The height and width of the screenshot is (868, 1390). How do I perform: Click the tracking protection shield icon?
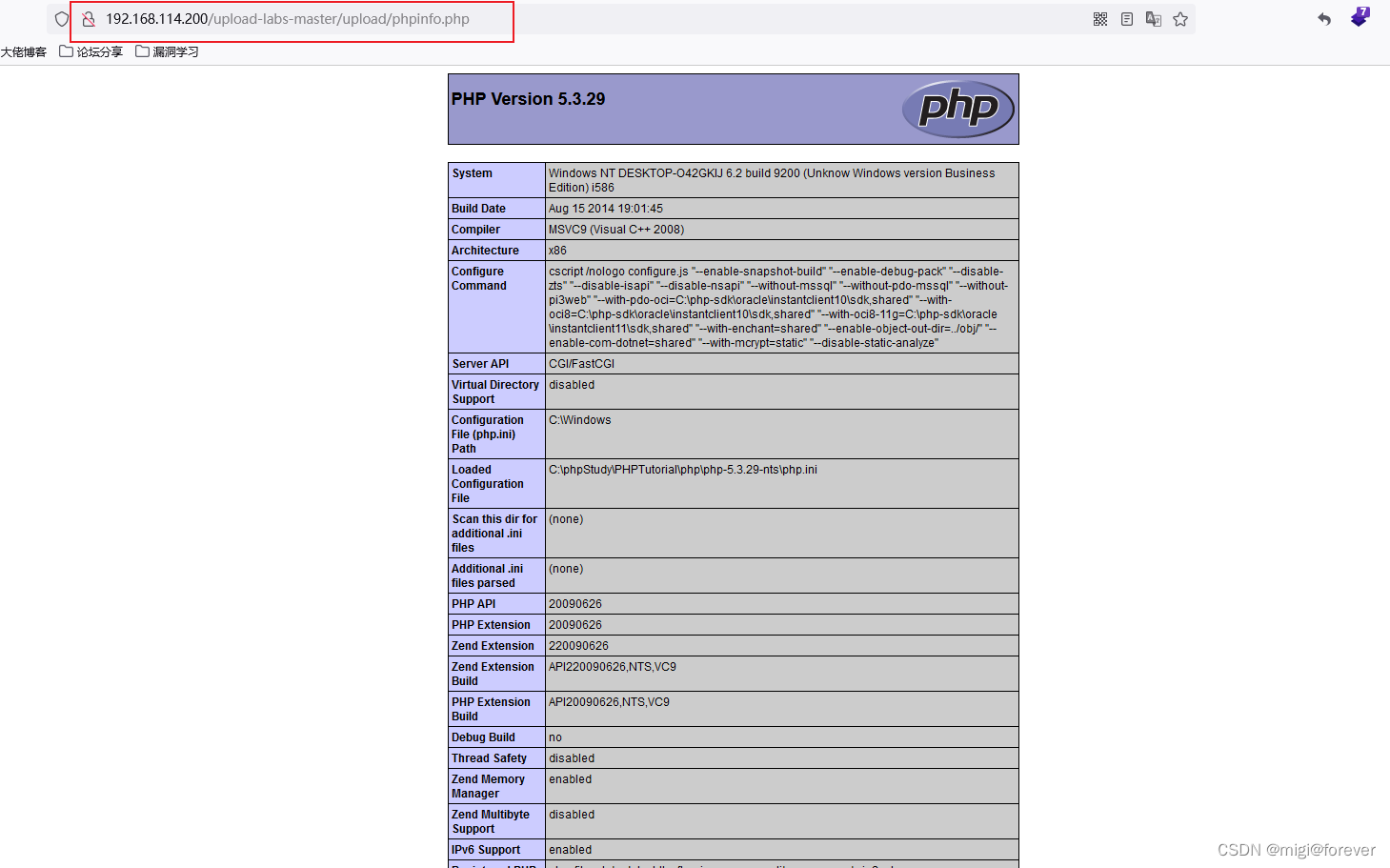62,19
